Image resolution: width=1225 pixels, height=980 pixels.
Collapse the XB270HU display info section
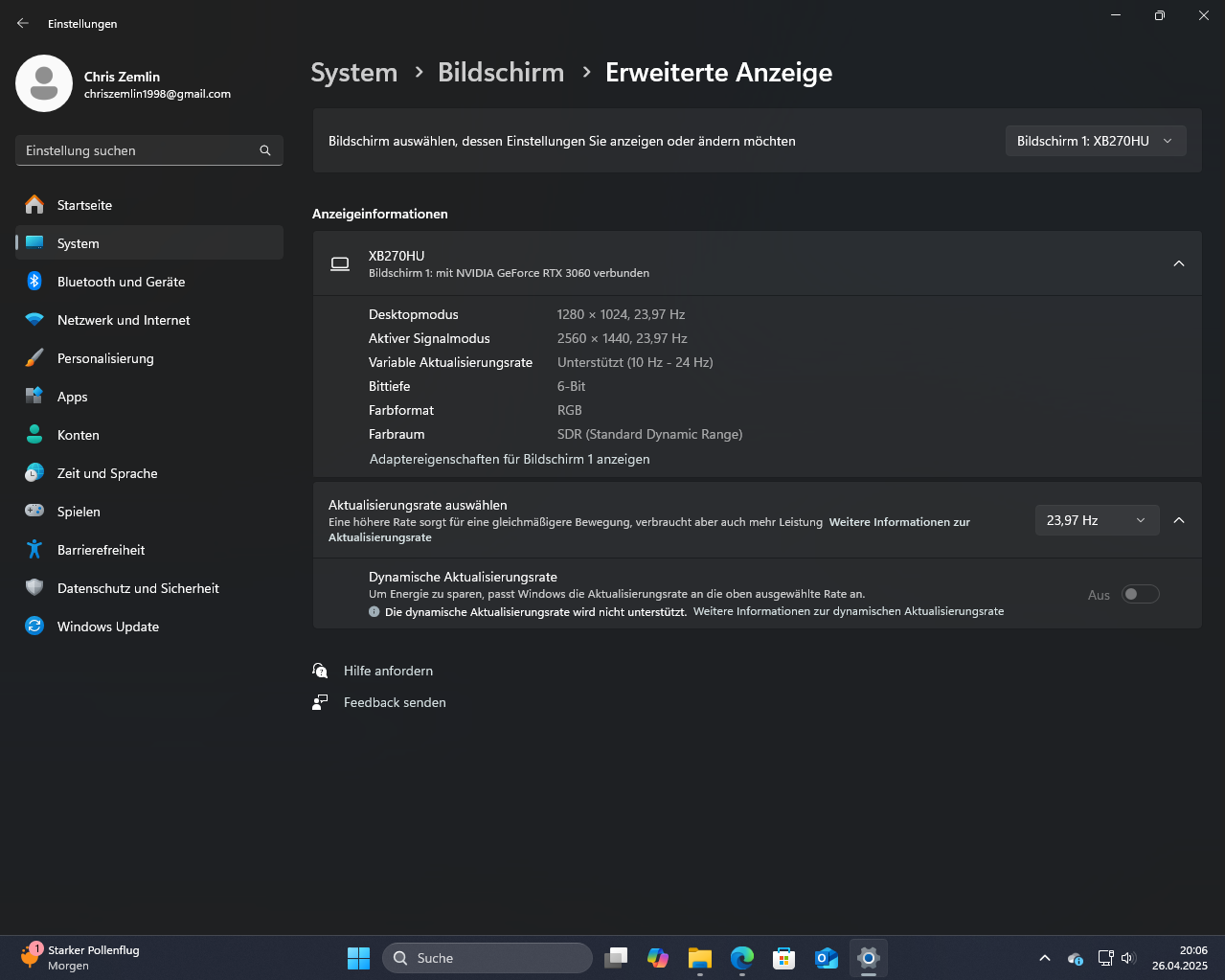pos(1179,263)
